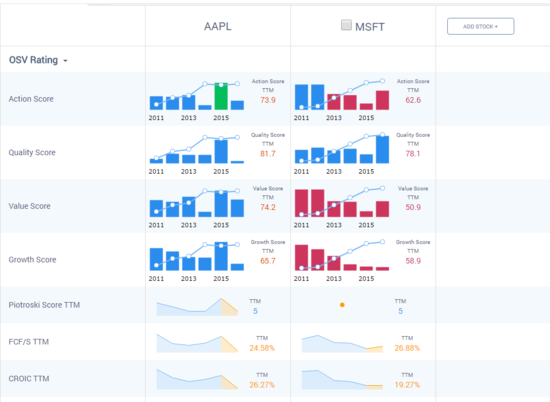Click MSFT Quality Score value 78.1
550x402 pixels.
(x=413, y=154)
